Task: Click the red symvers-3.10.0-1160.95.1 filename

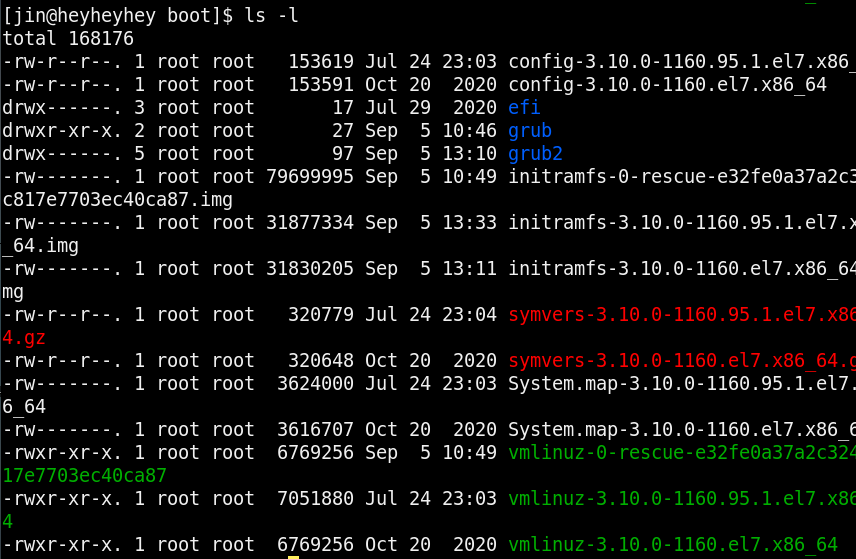Action: [682, 314]
